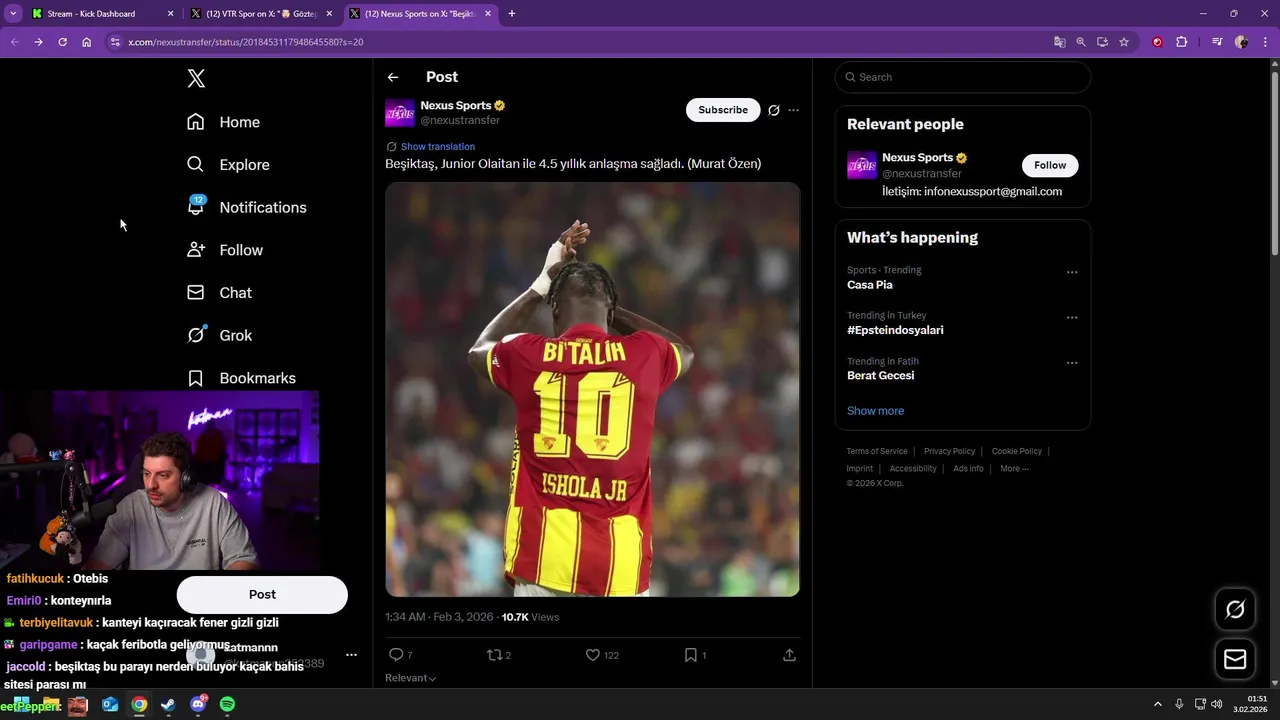Open a new browser tab
The width and height of the screenshot is (1280, 720).
pos(512,14)
